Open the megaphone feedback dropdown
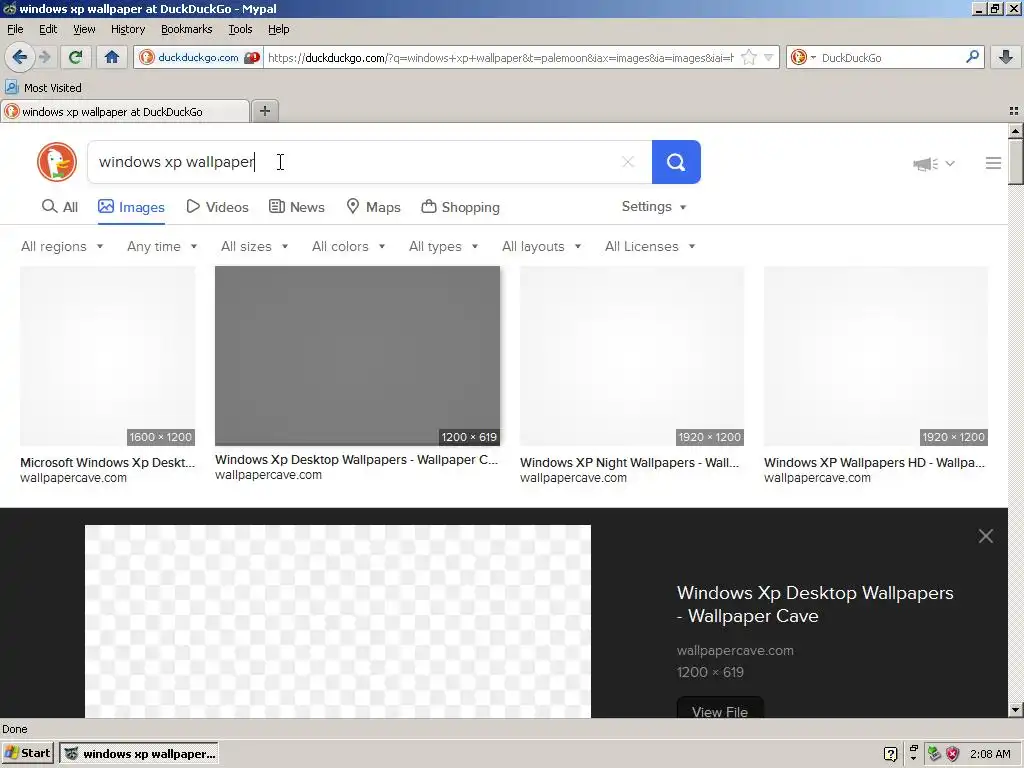Image resolution: width=1024 pixels, height=768 pixels. pos(934,163)
